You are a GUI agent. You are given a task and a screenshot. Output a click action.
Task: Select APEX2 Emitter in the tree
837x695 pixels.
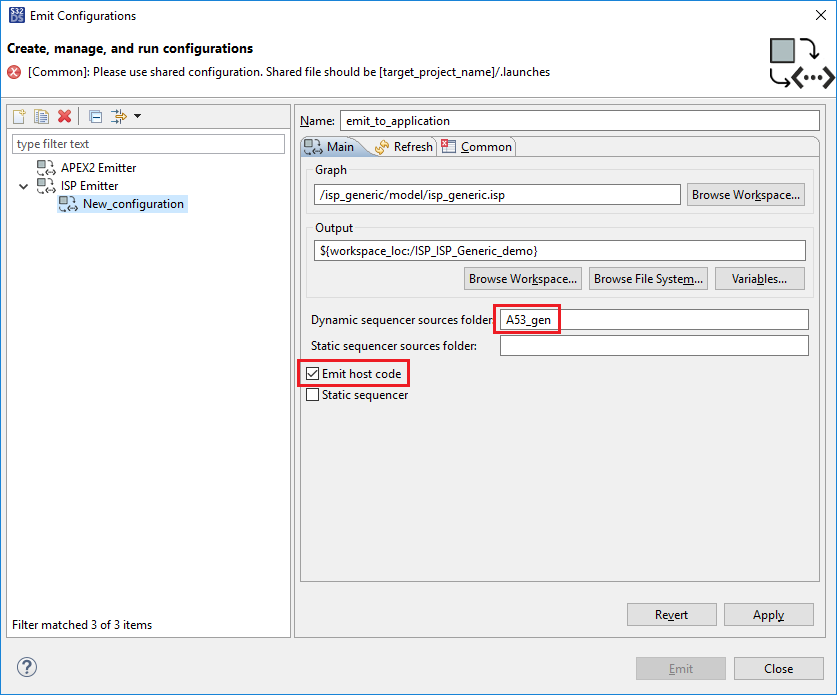click(99, 168)
